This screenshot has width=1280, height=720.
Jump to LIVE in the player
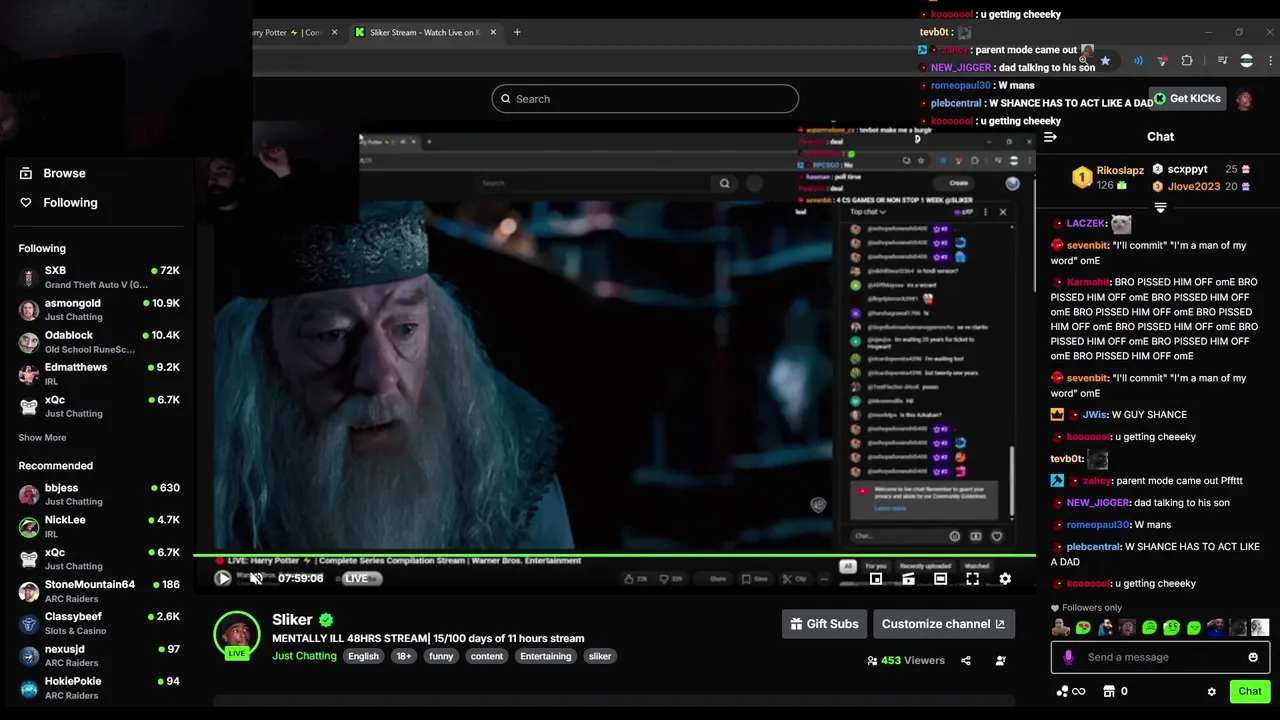click(x=356, y=578)
